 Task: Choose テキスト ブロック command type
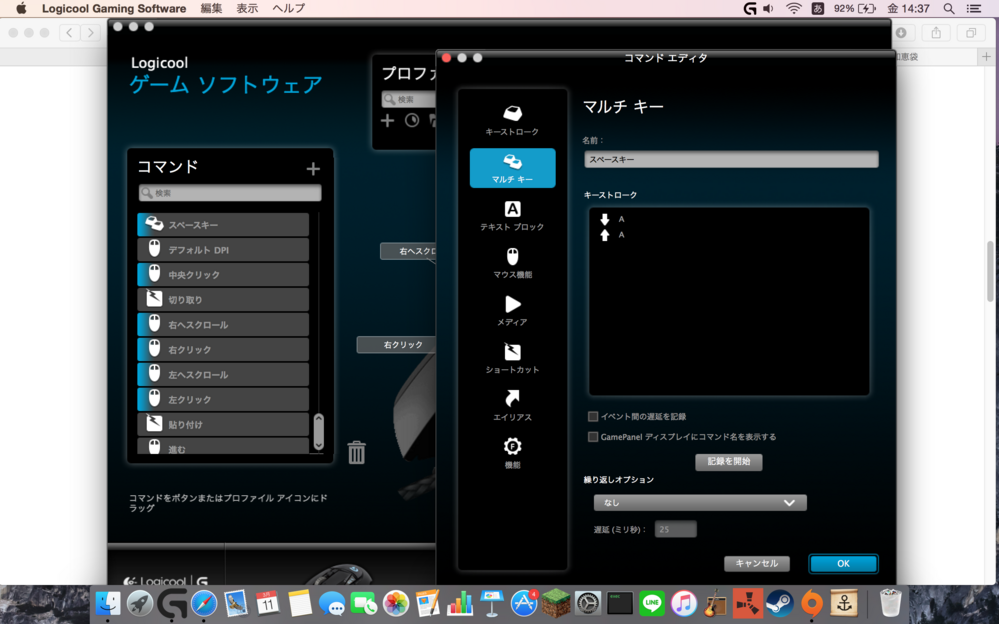pos(512,215)
